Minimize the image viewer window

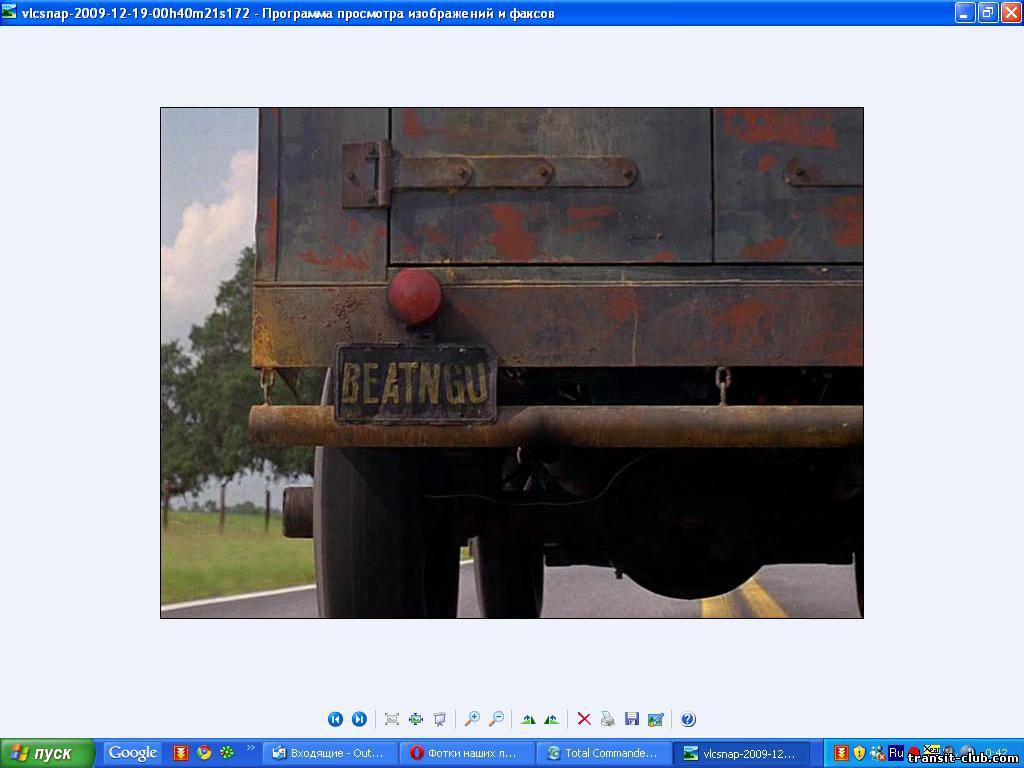click(965, 12)
